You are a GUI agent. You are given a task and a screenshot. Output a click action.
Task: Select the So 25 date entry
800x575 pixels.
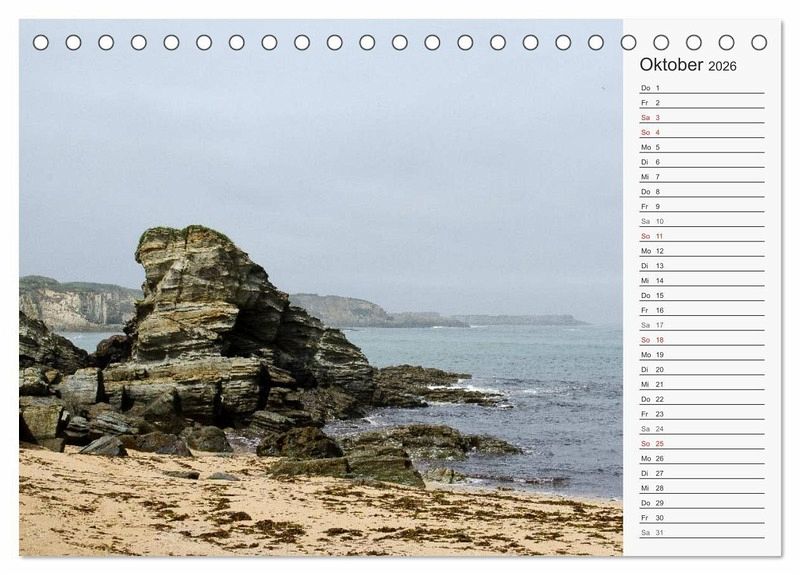pos(700,443)
